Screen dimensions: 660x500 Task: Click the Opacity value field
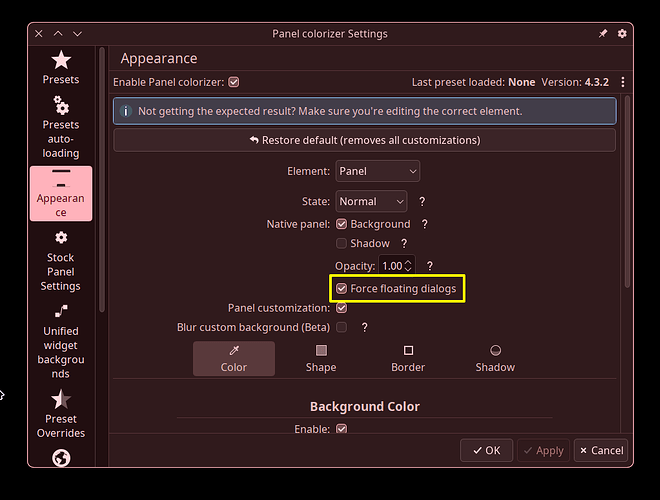coord(392,266)
